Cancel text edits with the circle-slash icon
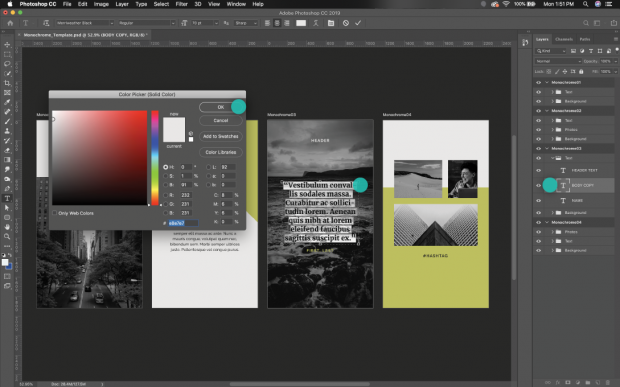The image size is (620, 387). click(346, 23)
